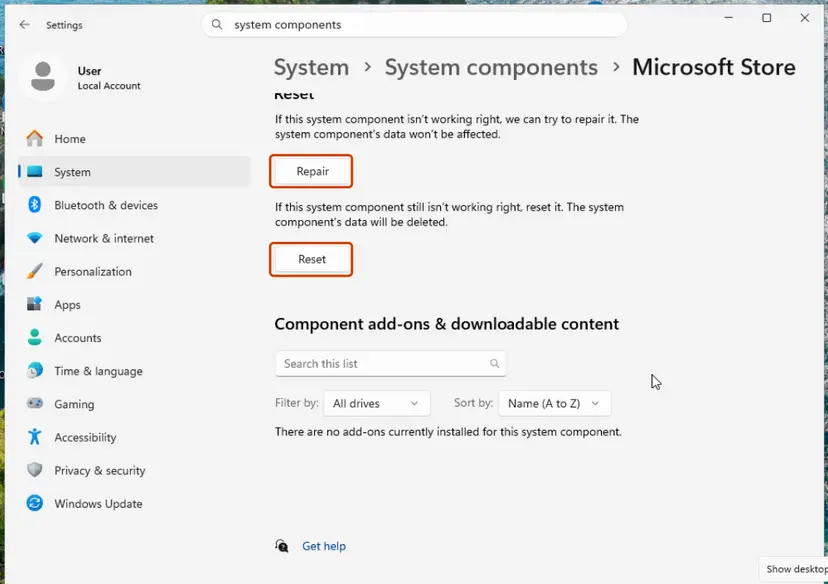Click Component add-ons & downloadable content heading
Screen dimensions: 828x584
coord(447,324)
